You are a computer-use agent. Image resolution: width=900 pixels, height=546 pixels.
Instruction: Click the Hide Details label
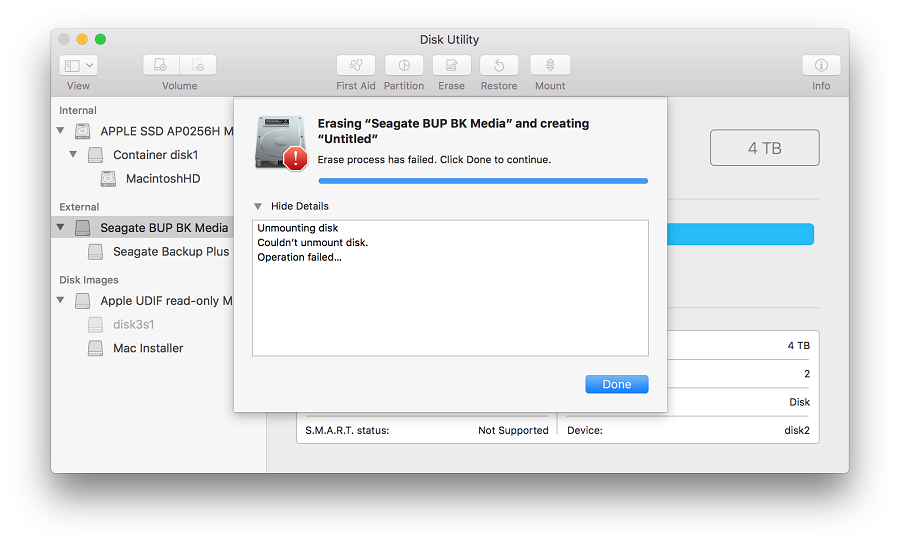click(x=300, y=206)
